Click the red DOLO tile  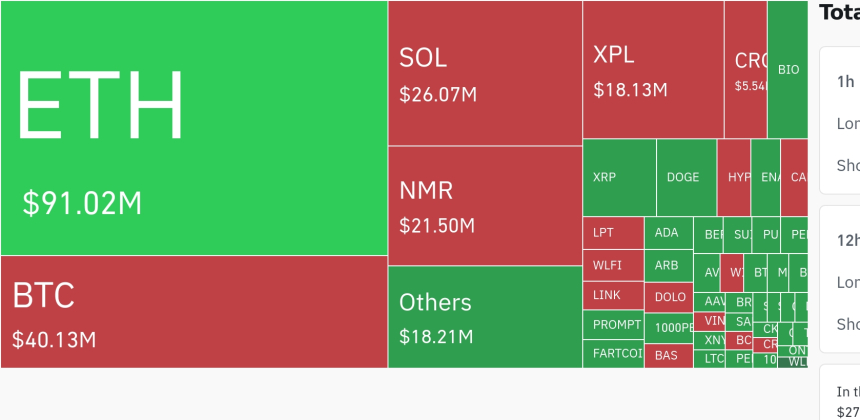pos(668,297)
